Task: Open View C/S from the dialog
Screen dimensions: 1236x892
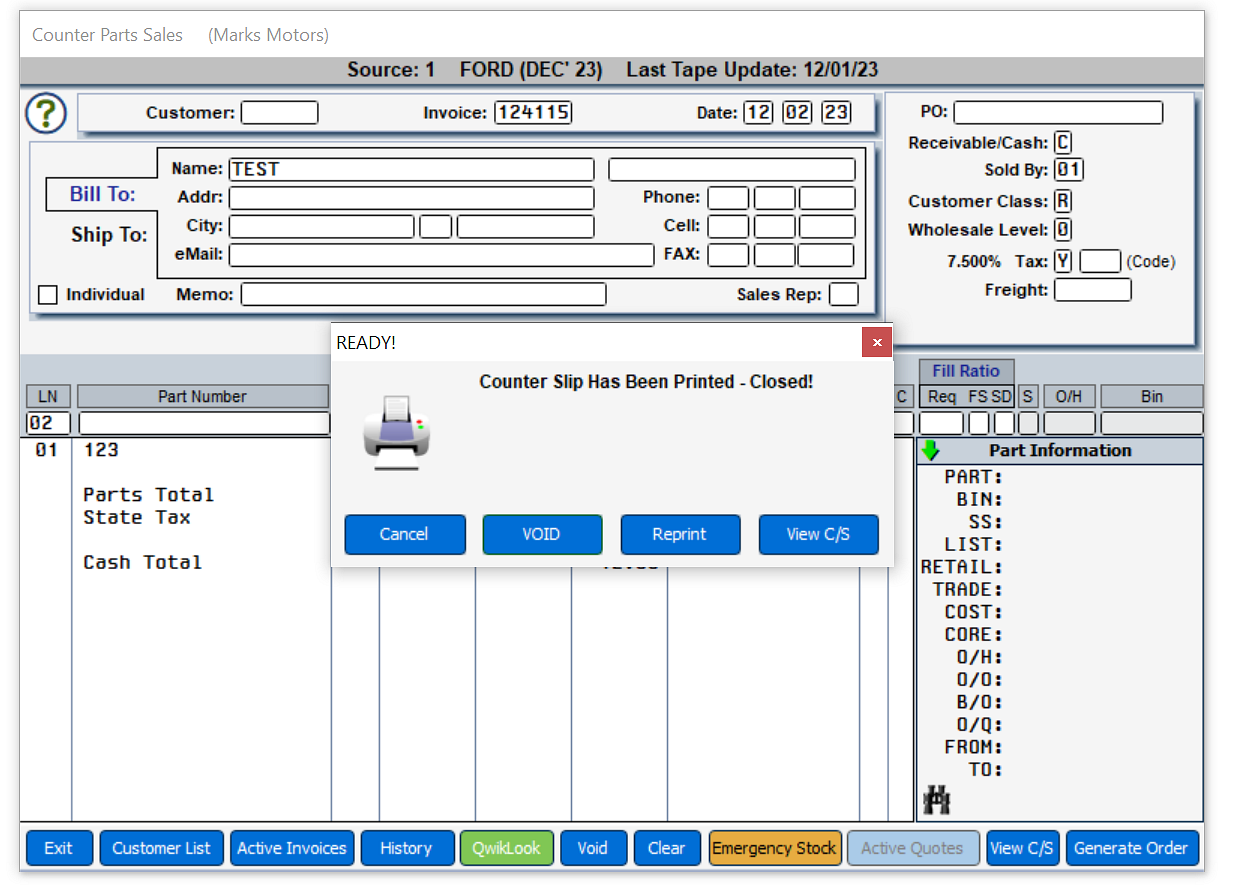Action: click(x=818, y=534)
